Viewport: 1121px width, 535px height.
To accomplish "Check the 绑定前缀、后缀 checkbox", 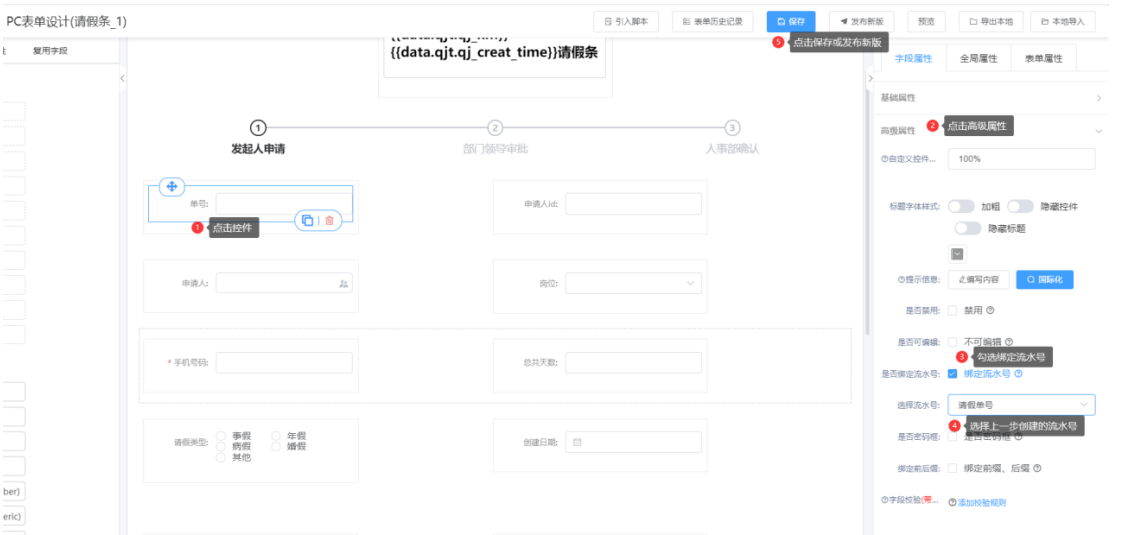I will [x=952, y=468].
